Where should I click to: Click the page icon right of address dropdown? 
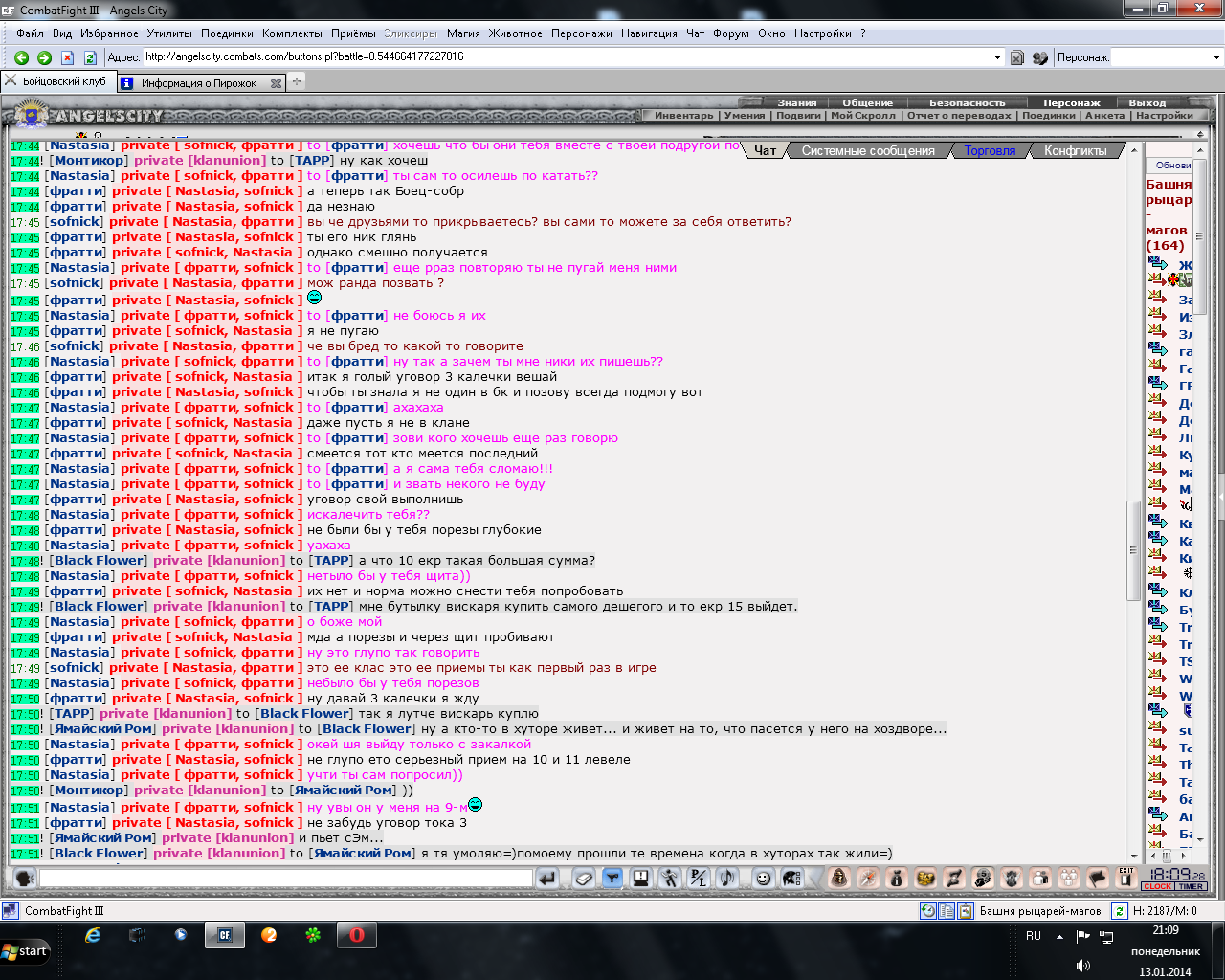point(1017,57)
